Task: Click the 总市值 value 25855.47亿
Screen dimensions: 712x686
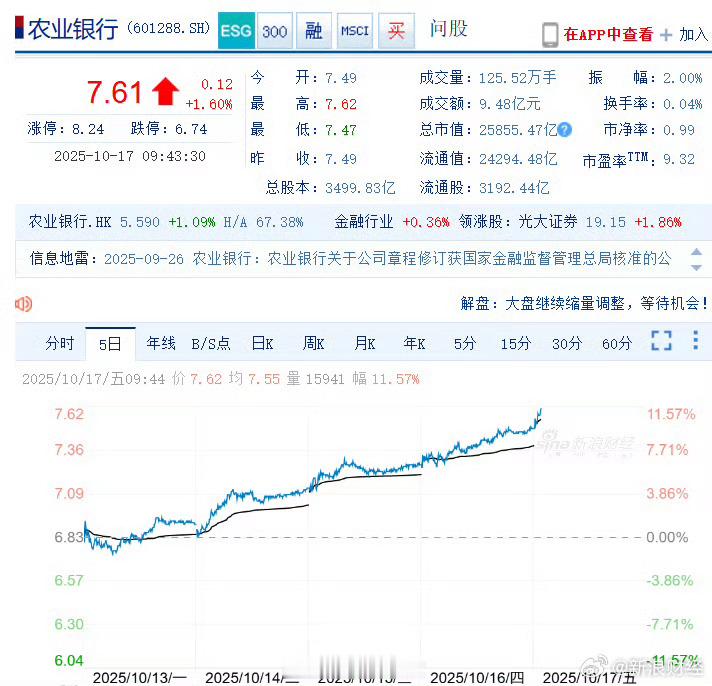Action: (x=518, y=130)
